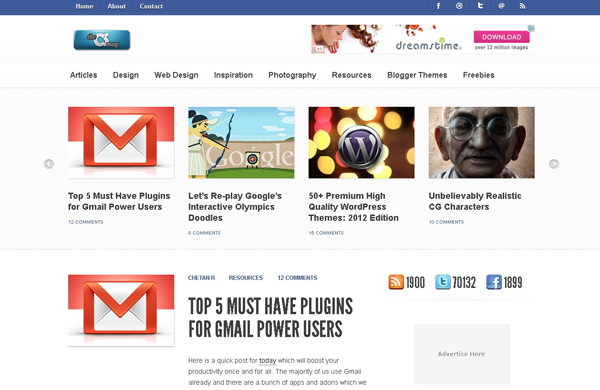Advance carousel with right arrow
The height and width of the screenshot is (390, 600).
point(554,164)
